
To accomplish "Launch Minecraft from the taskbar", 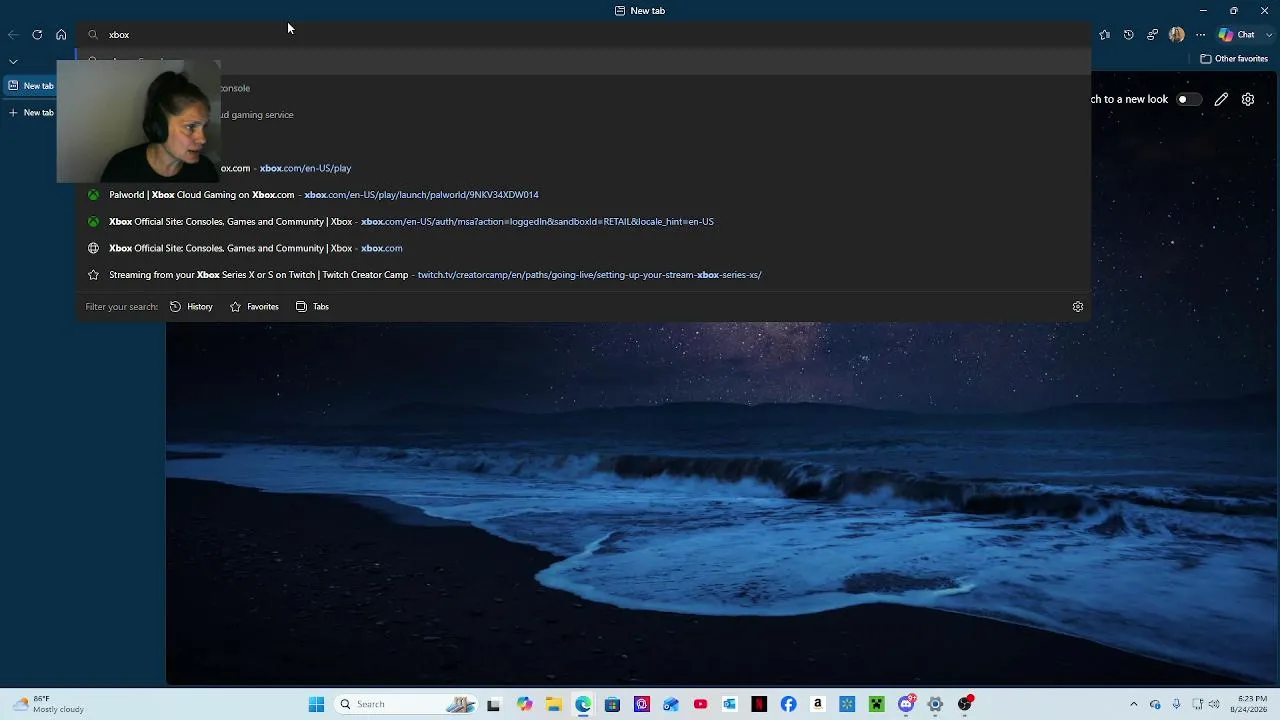I will click(876, 704).
